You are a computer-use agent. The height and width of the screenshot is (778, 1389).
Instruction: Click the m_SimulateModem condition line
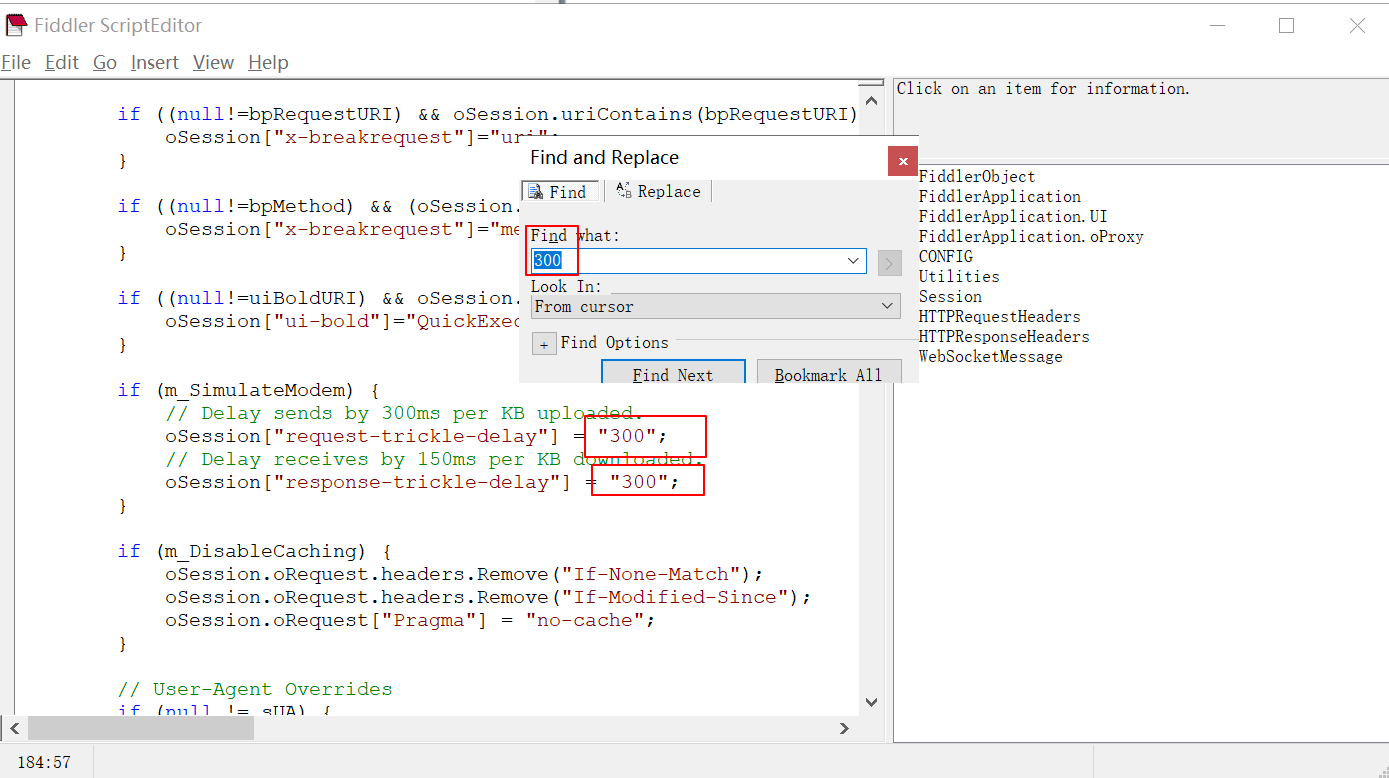pos(248,390)
